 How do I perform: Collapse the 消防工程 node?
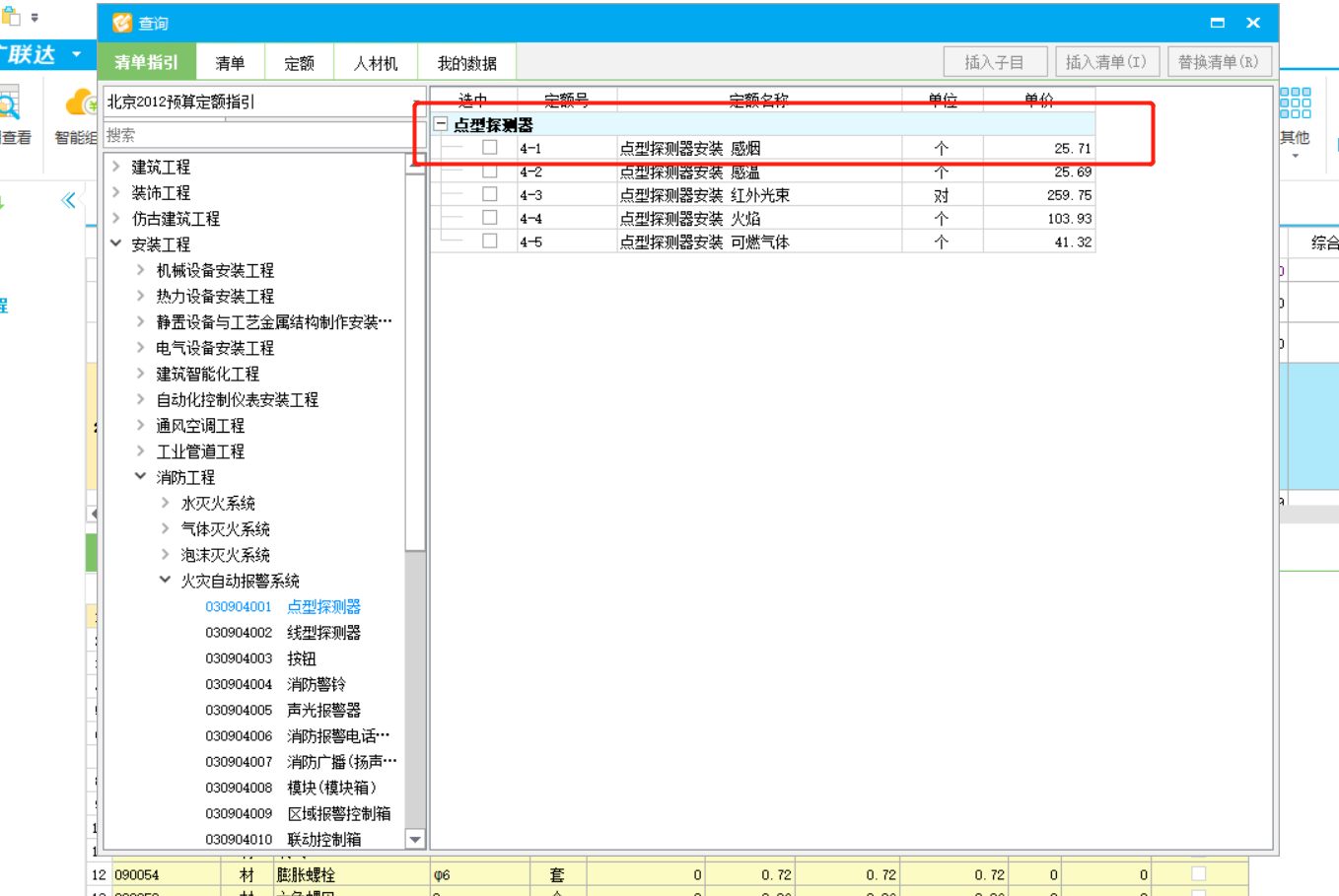click(141, 476)
